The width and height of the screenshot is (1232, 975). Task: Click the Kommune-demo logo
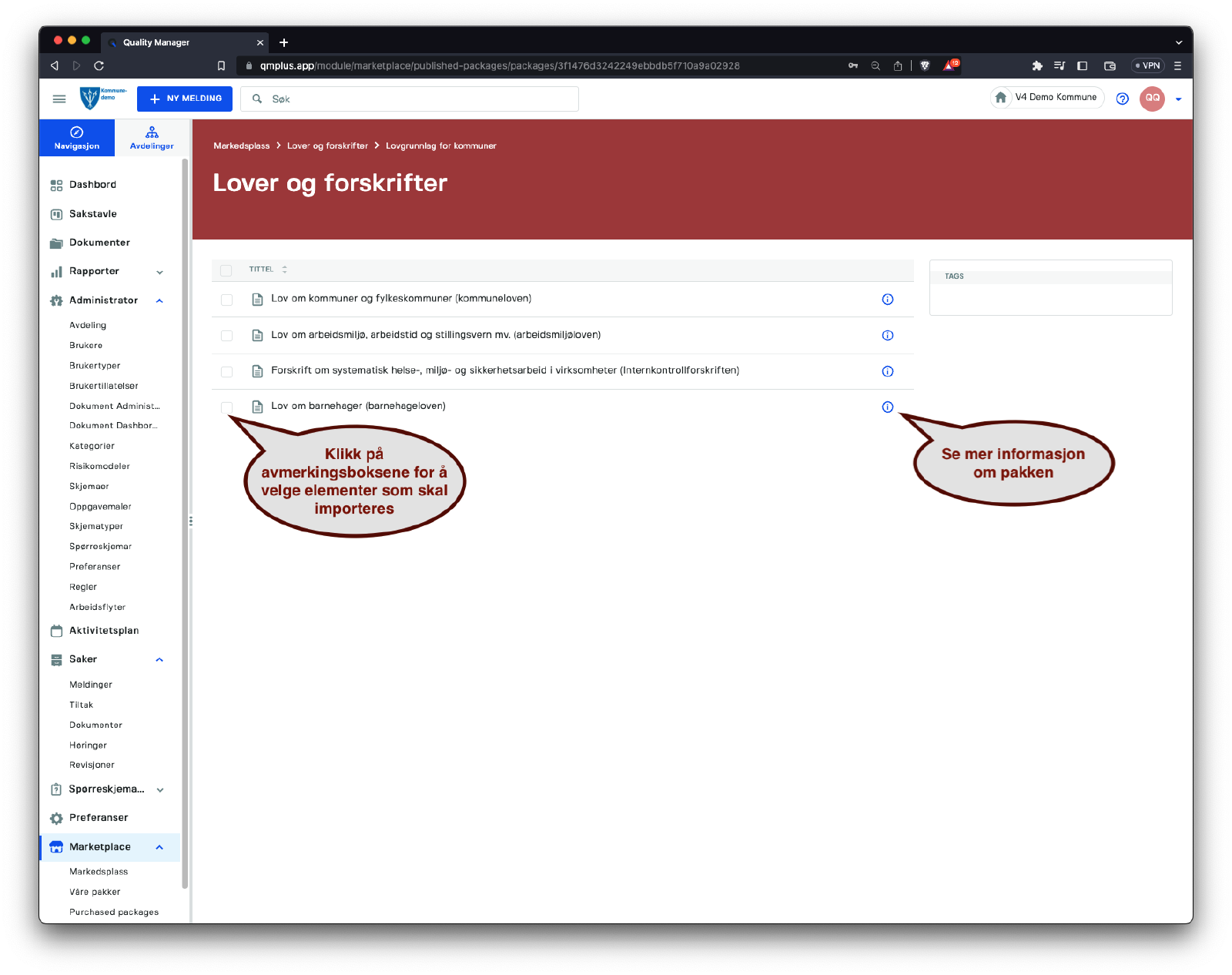pos(102,98)
